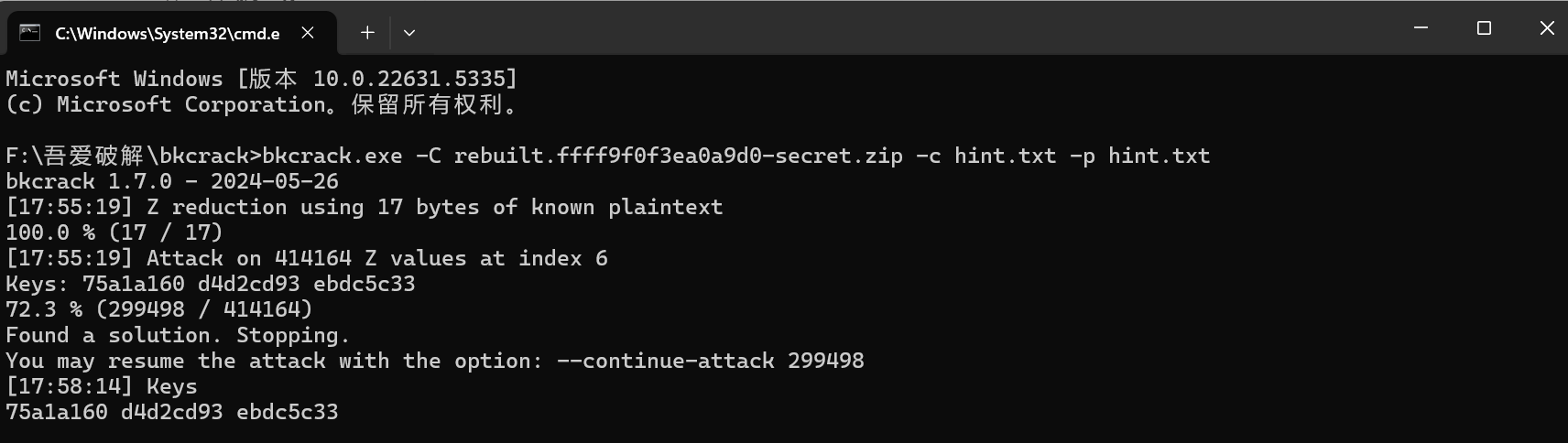Click the bkcrack 1.7.0 version line

click(x=172, y=181)
